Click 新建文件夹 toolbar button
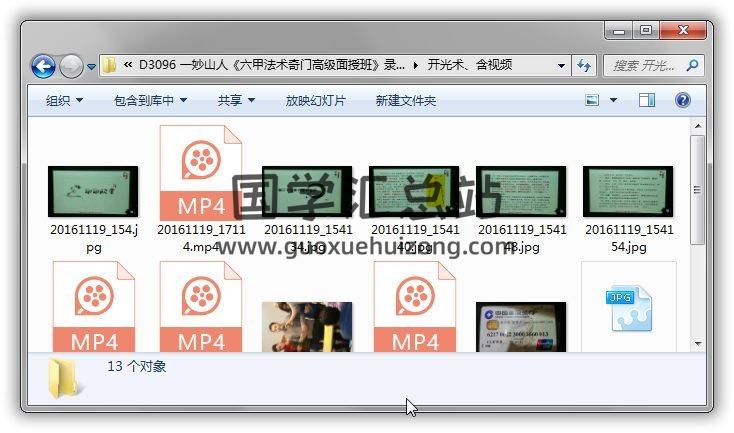 [405, 100]
